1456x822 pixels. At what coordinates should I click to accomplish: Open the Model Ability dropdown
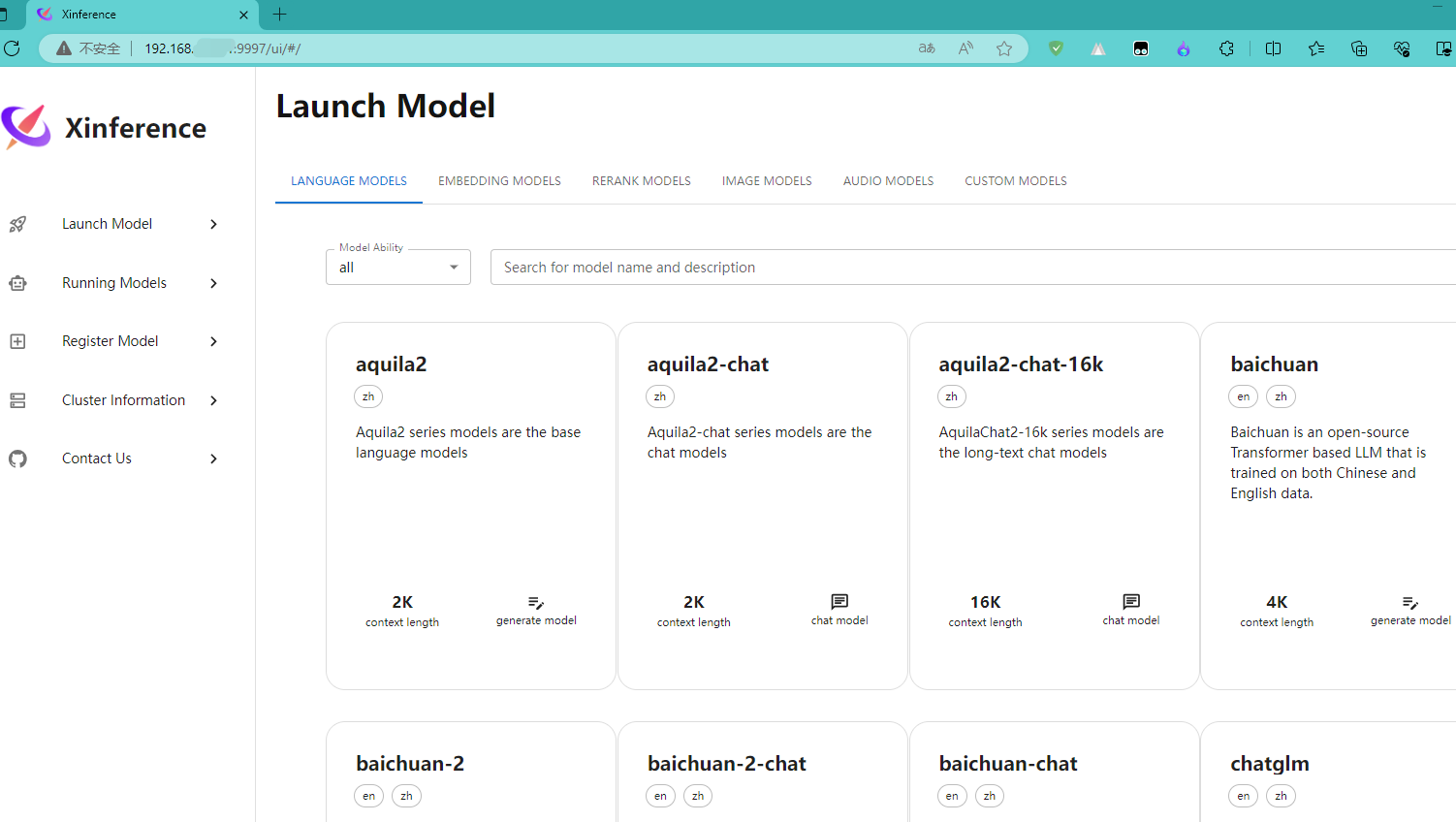coord(398,268)
